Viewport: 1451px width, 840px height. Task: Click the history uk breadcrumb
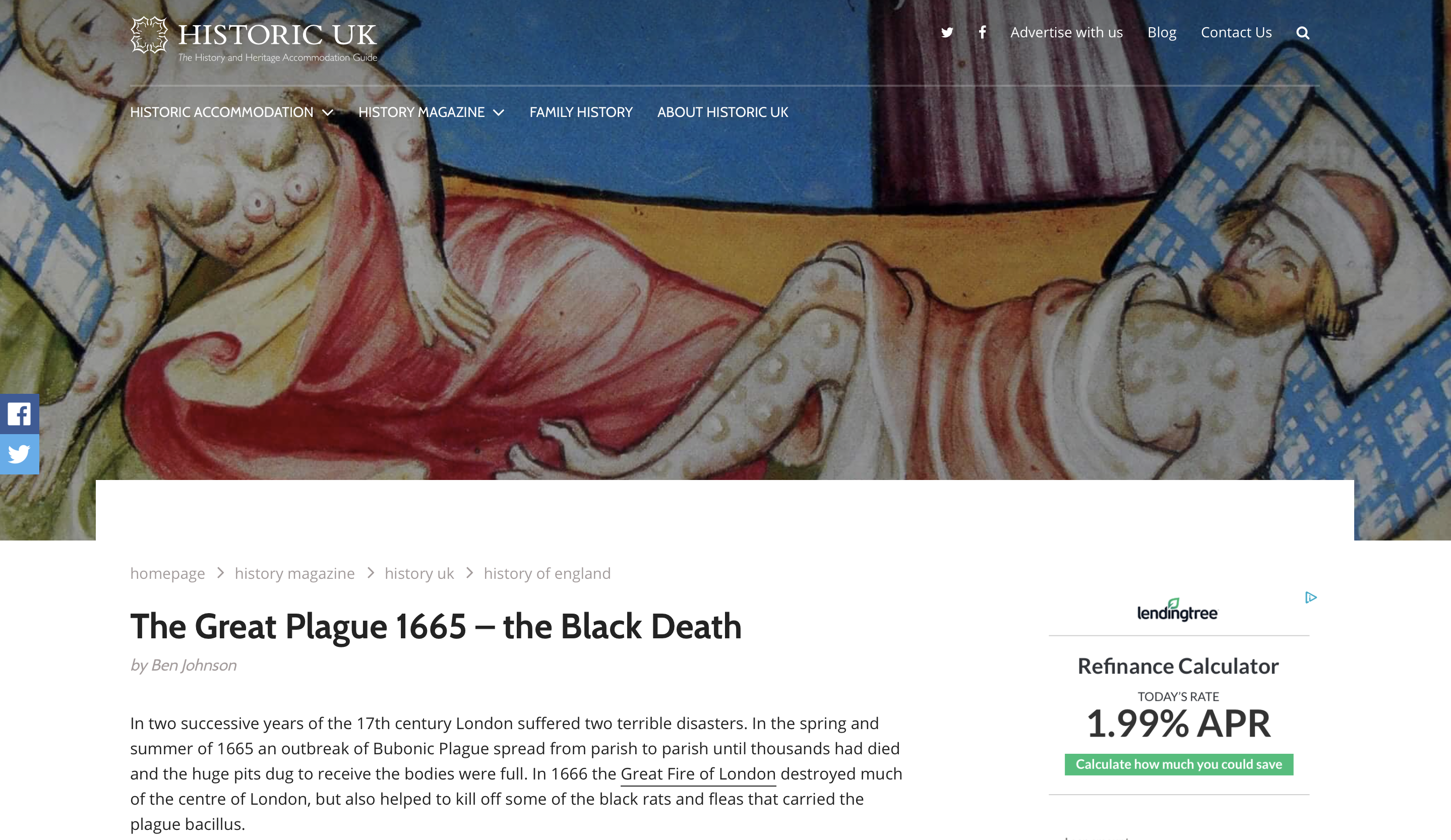(419, 573)
